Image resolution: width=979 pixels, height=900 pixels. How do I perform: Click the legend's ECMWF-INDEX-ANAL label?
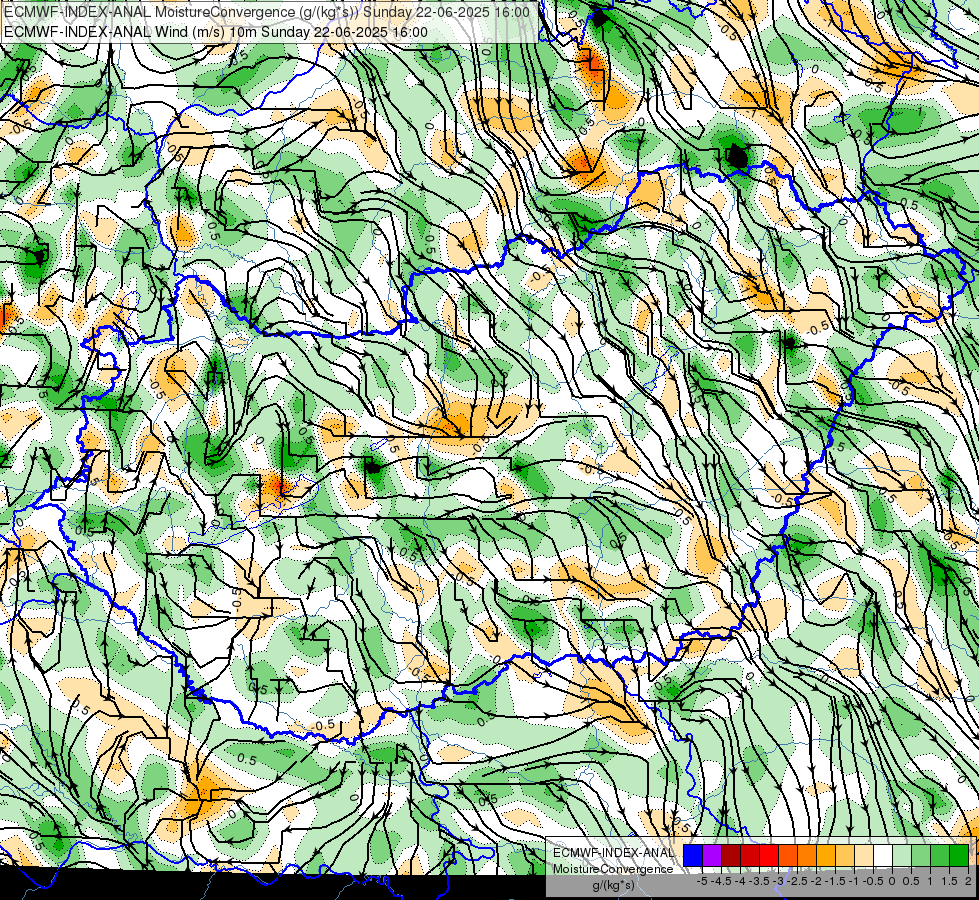(614, 853)
